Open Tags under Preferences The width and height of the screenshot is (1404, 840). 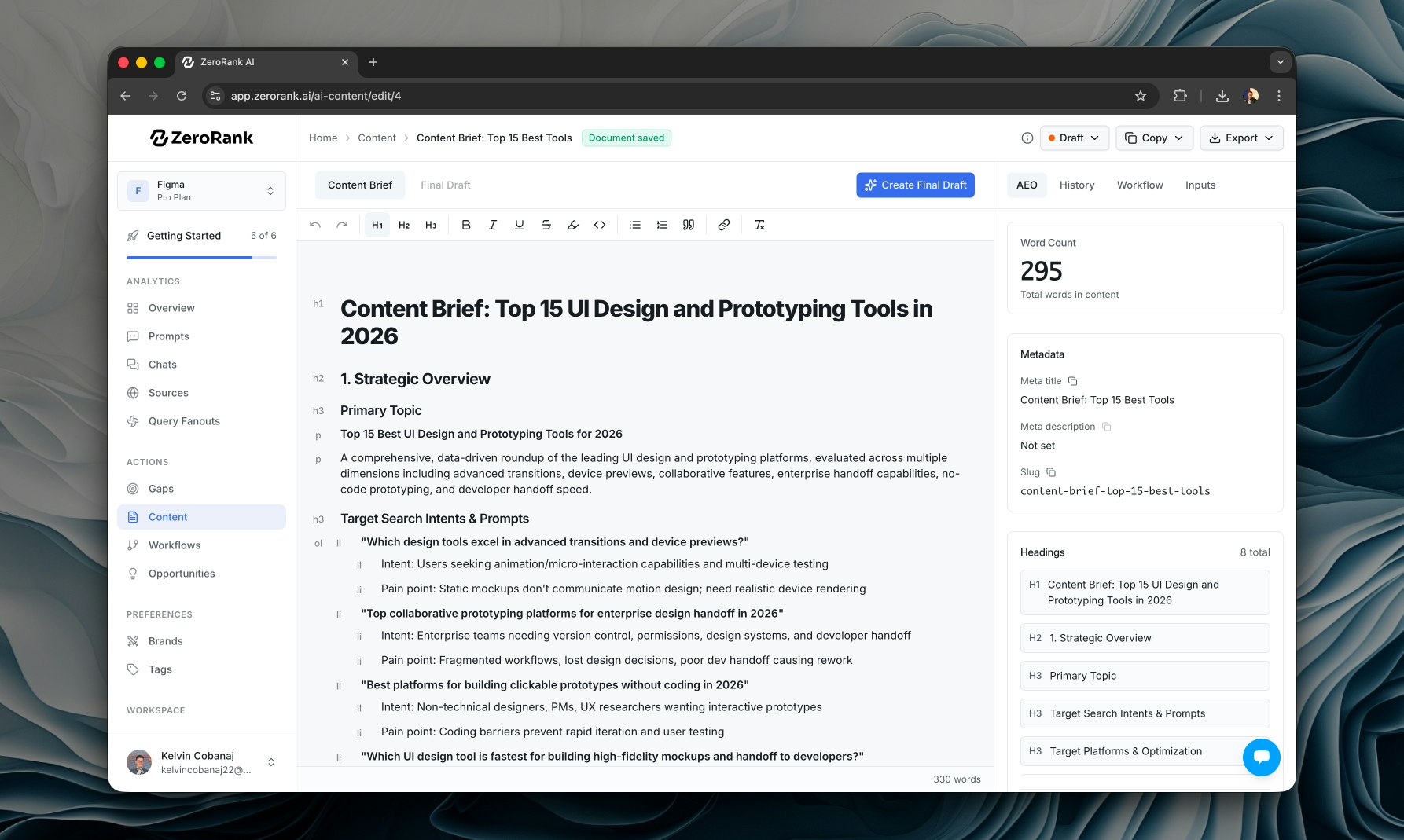coord(201,669)
